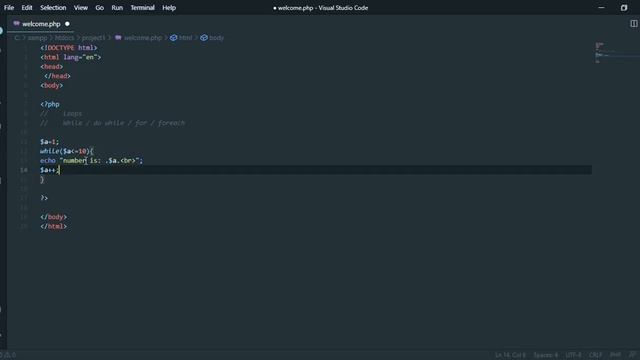Click the '$a=1;' code line
640x360 pixels.
click(49, 142)
